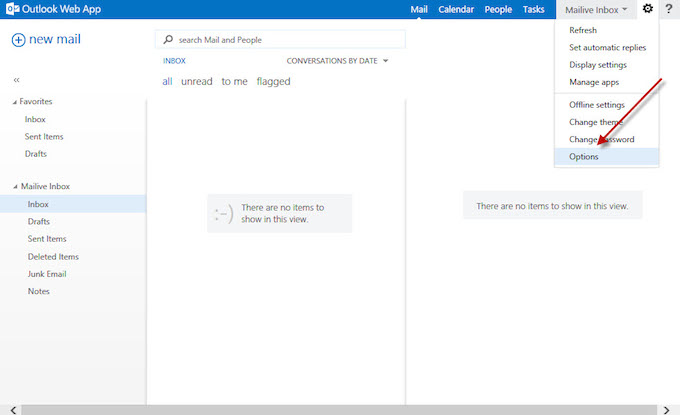The width and height of the screenshot is (680, 415).
Task: Open the Conversations by Date sort dropdown
Action: pos(337,61)
